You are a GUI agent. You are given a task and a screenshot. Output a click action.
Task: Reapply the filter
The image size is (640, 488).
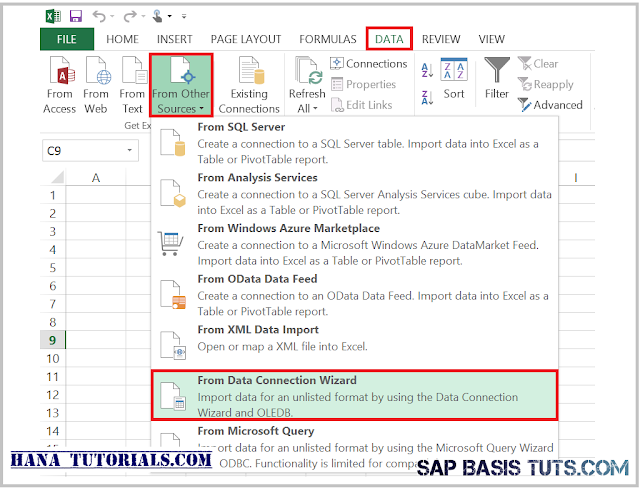[x=546, y=84]
